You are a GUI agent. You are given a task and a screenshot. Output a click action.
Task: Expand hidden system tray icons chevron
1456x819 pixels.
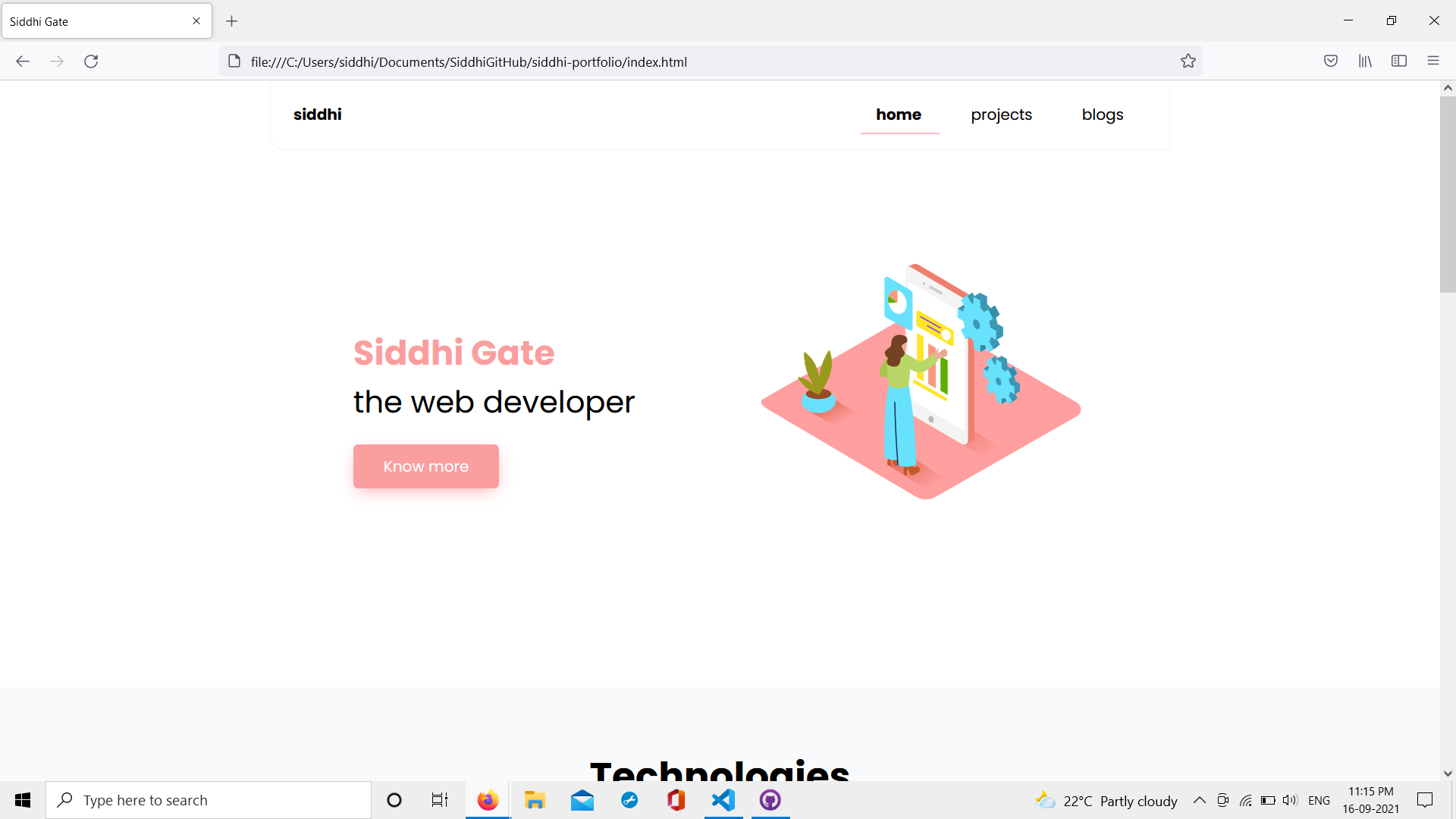1199,800
